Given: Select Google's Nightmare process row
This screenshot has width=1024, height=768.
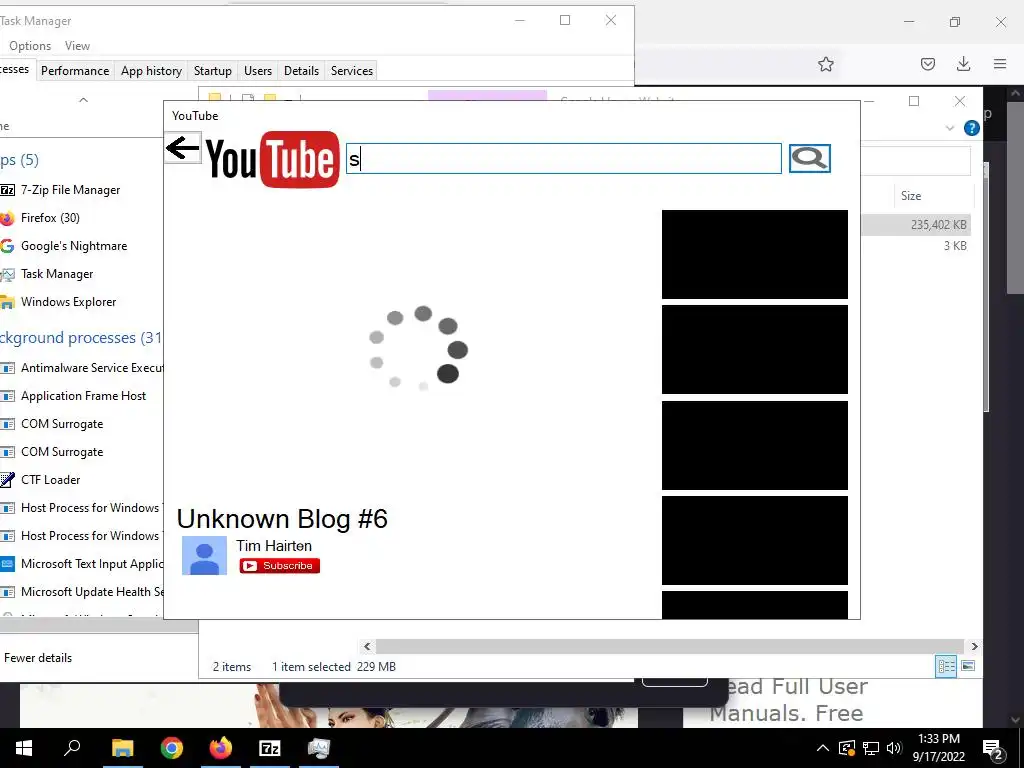Looking at the screenshot, I should click(82, 246).
